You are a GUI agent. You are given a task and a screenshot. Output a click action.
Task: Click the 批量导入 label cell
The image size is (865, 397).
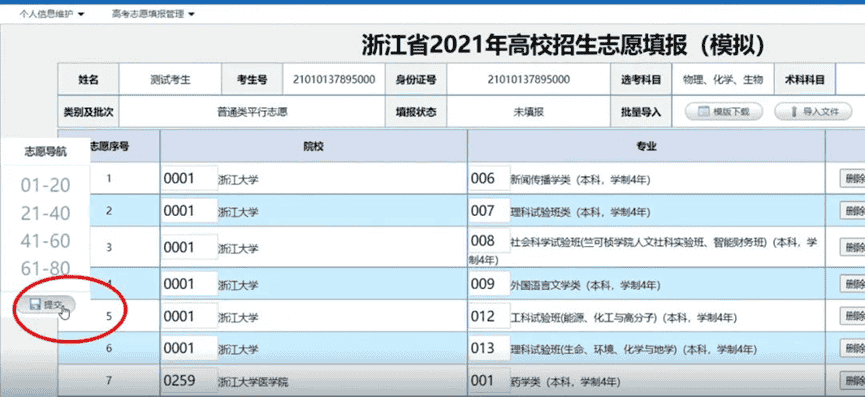pos(640,112)
